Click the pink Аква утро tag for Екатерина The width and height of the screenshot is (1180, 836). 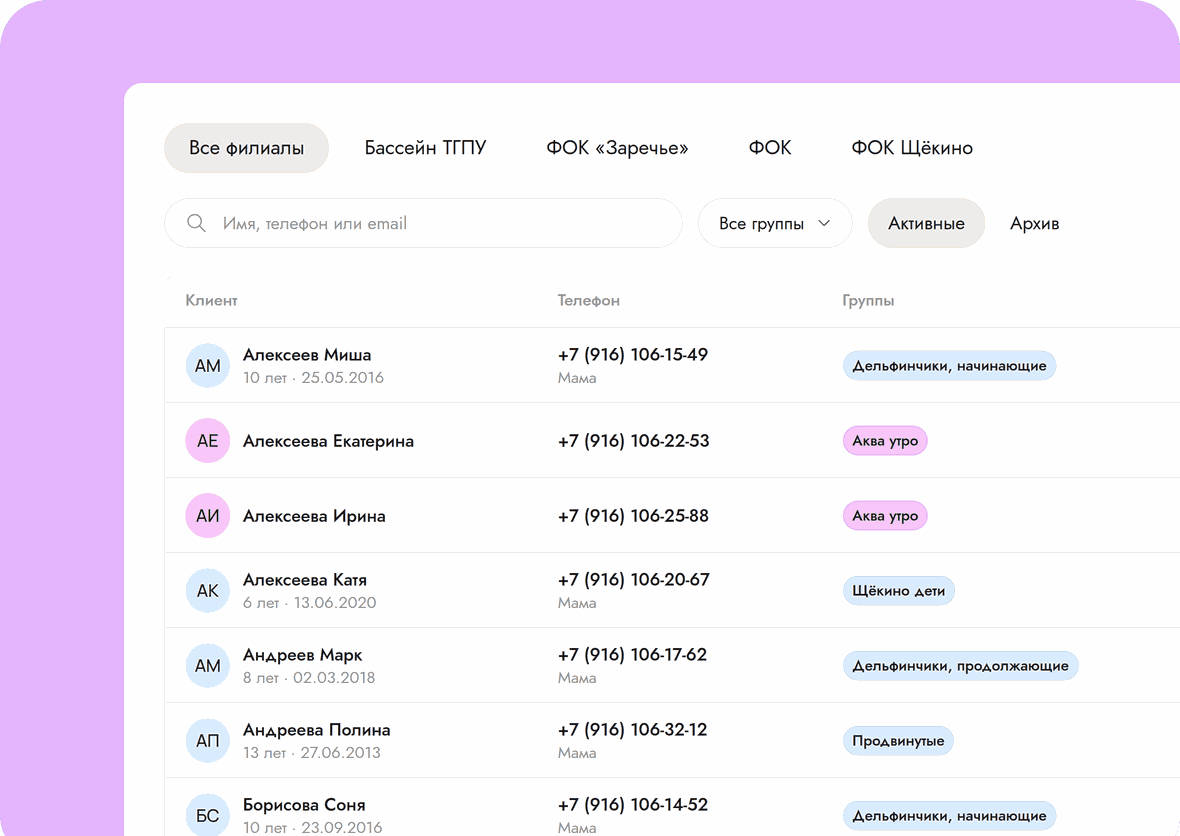885,441
